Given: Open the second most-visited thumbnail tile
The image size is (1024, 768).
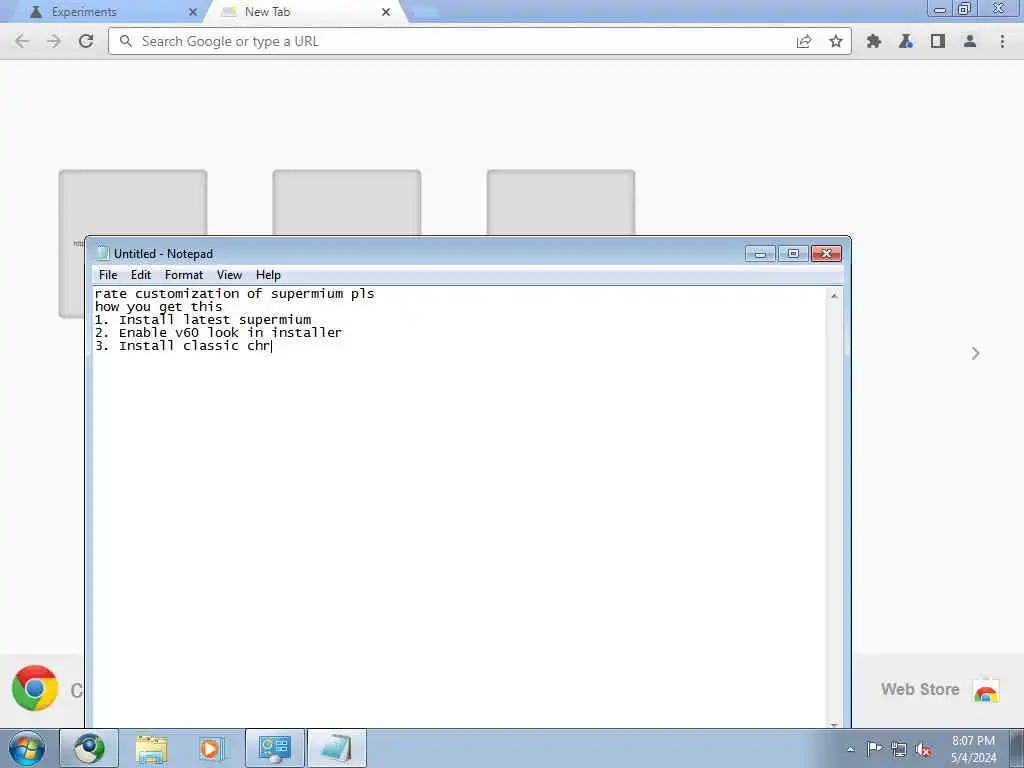Looking at the screenshot, I should (347, 202).
